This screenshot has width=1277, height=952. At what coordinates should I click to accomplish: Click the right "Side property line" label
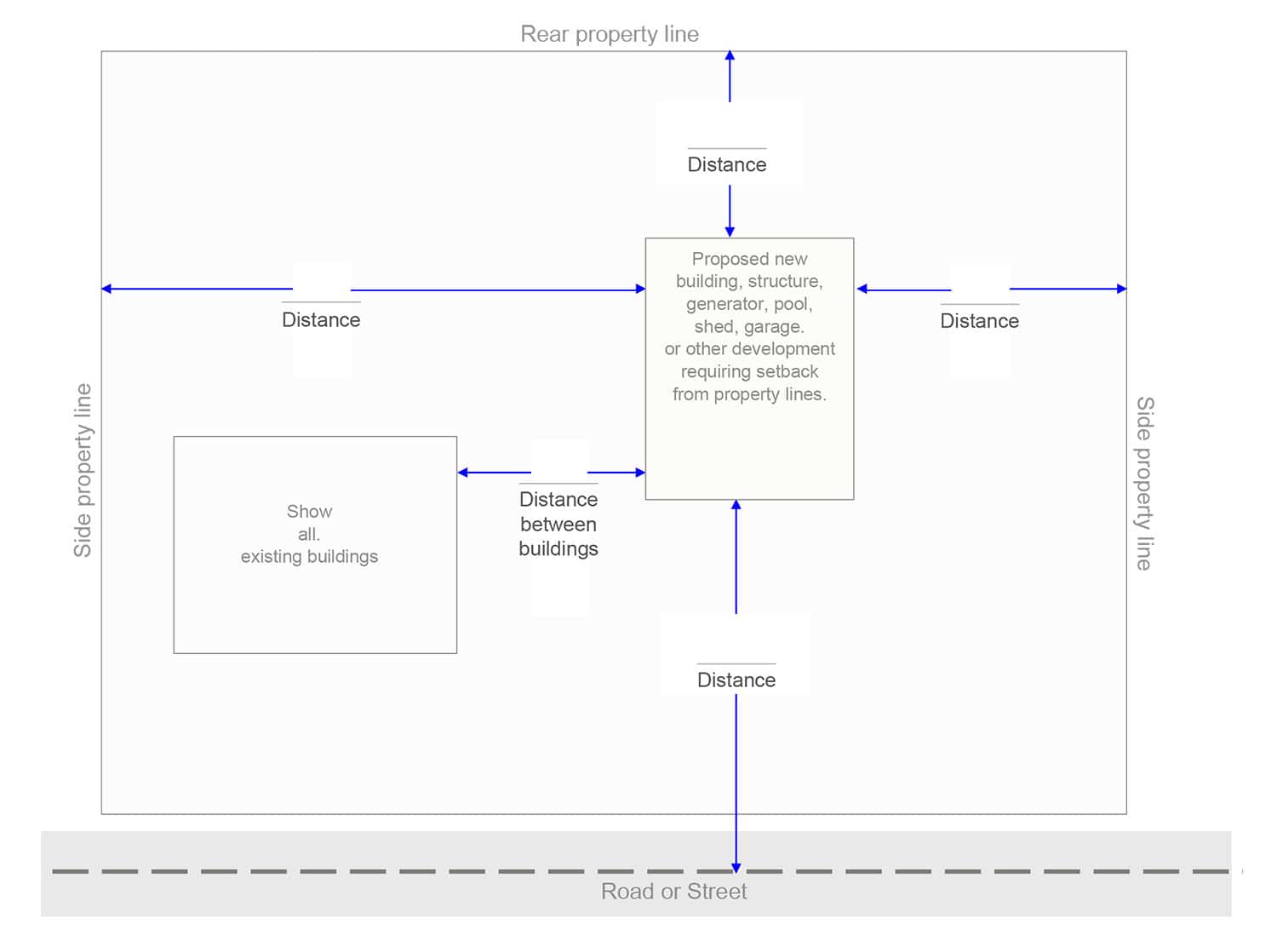pyautogui.click(x=1145, y=483)
